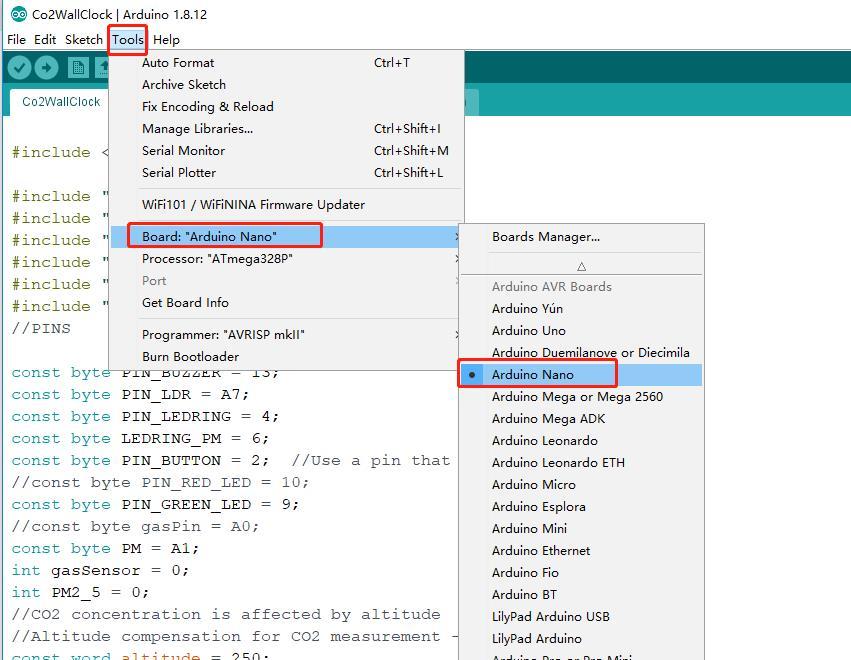851x660 pixels.
Task: Select Arduino Esplora board
Action: 581,506
